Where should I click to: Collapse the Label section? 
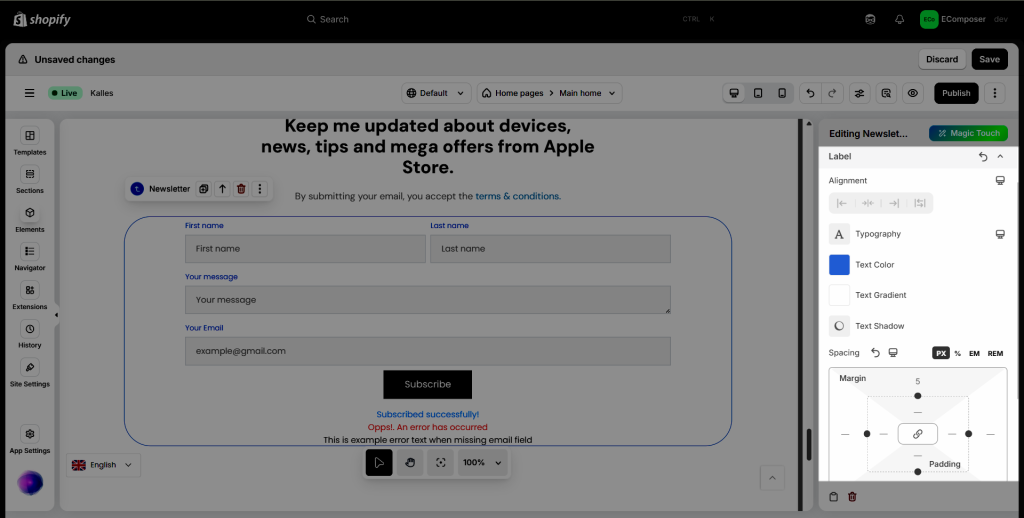tap(1000, 157)
